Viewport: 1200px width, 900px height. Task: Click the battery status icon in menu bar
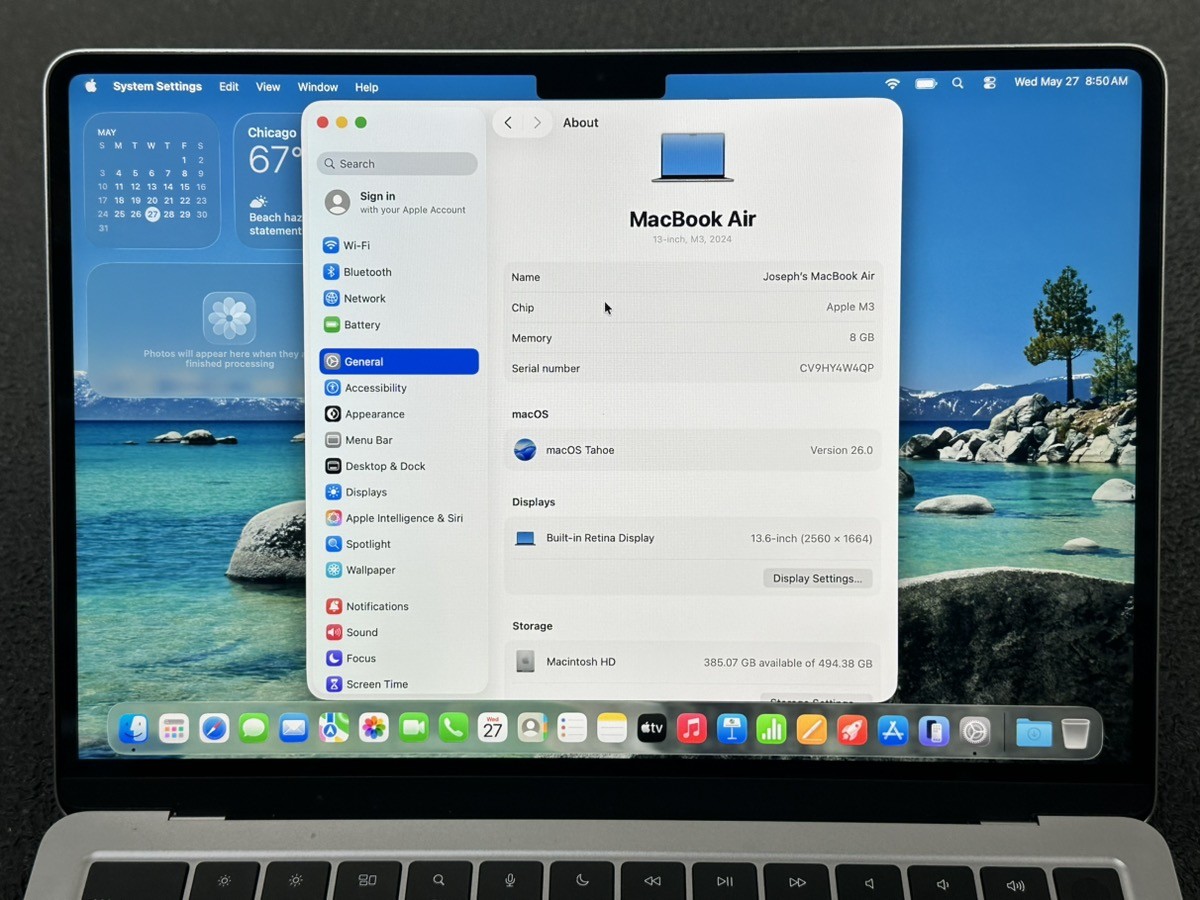click(x=926, y=83)
